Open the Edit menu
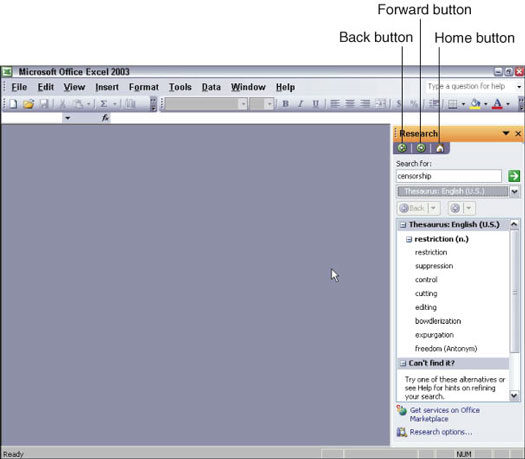This screenshot has height=459, width=525. [x=46, y=87]
